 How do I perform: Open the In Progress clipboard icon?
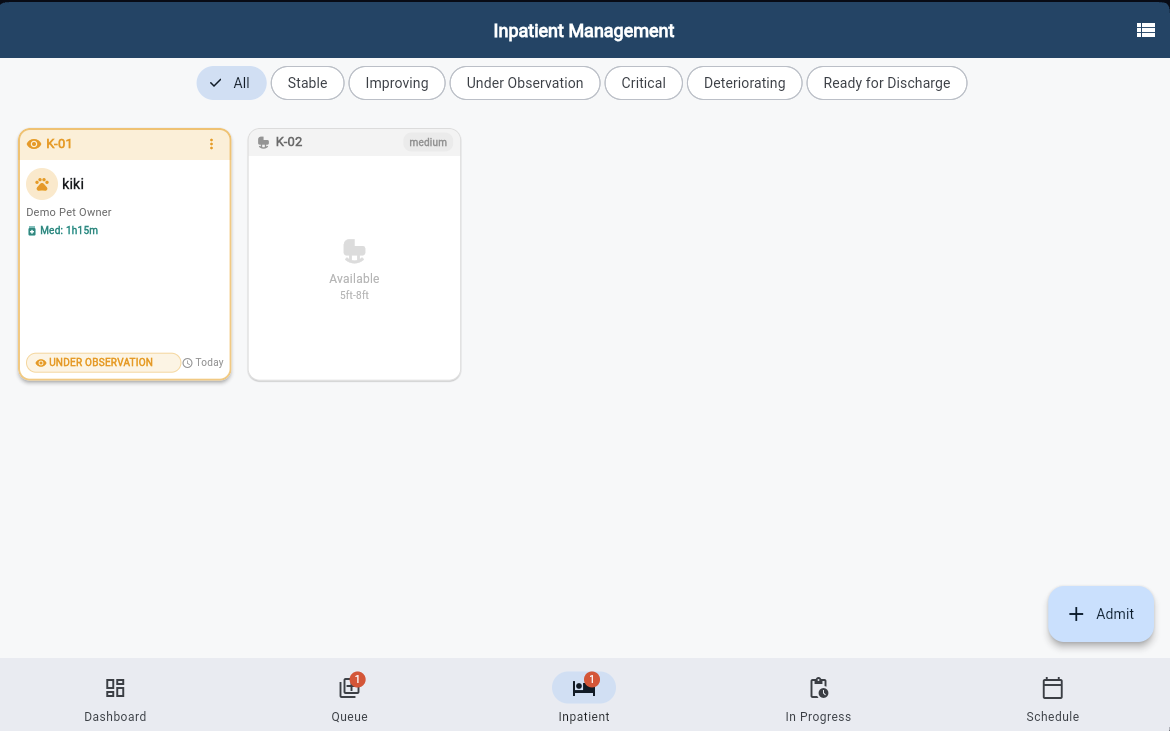[x=818, y=688]
